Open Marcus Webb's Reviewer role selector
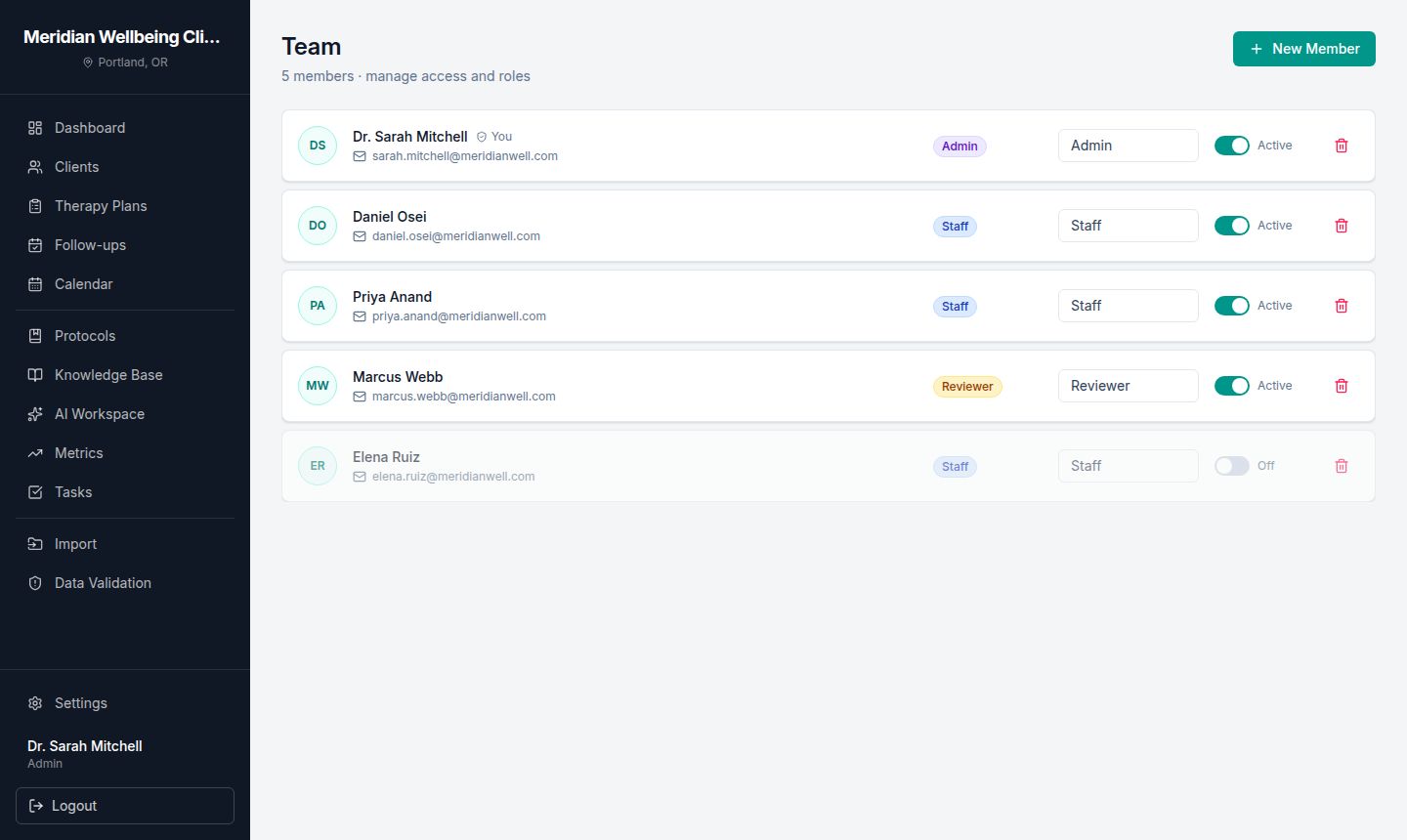 (x=1129, y=386)
